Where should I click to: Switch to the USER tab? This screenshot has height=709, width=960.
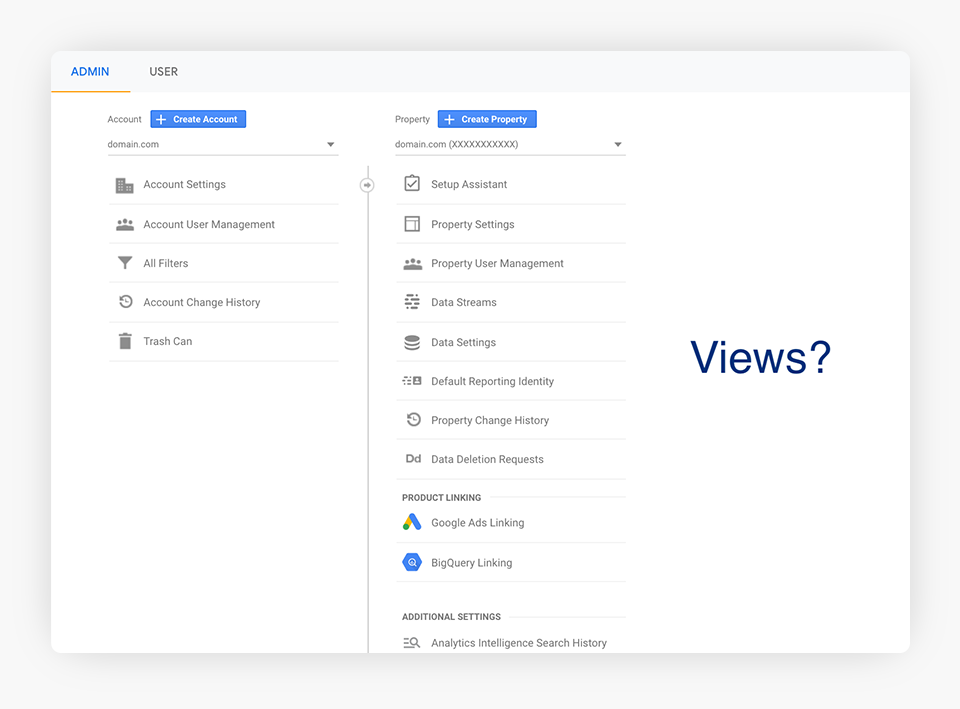(x=164, y=72)
